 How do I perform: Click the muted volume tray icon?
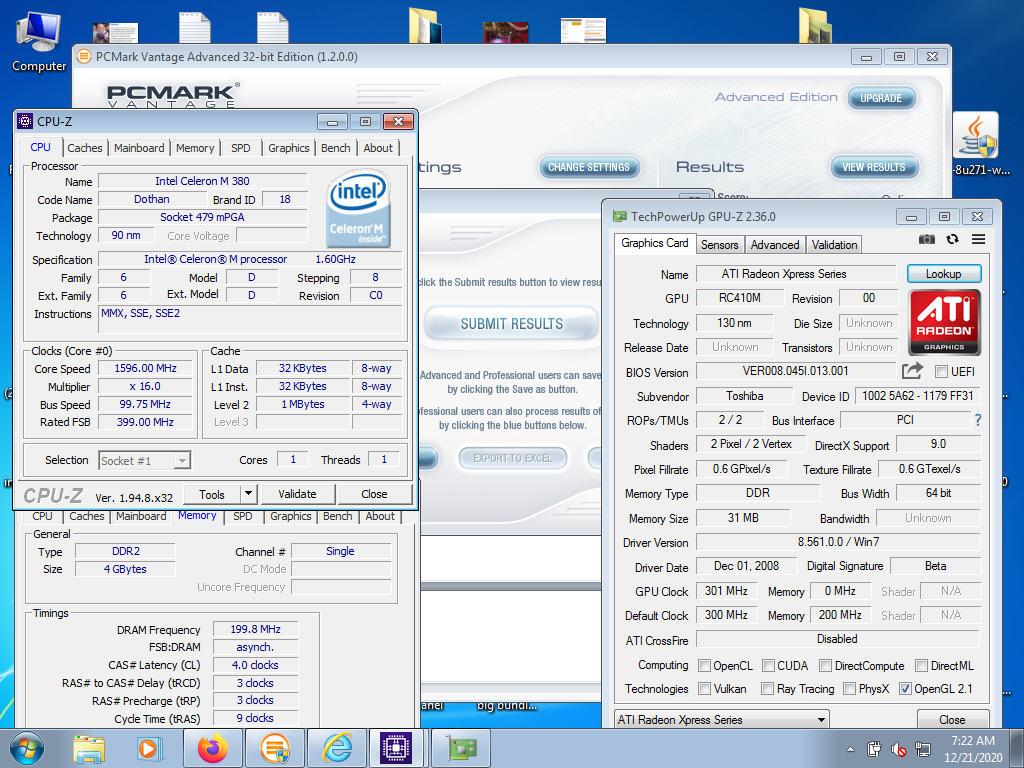(899, 749)
